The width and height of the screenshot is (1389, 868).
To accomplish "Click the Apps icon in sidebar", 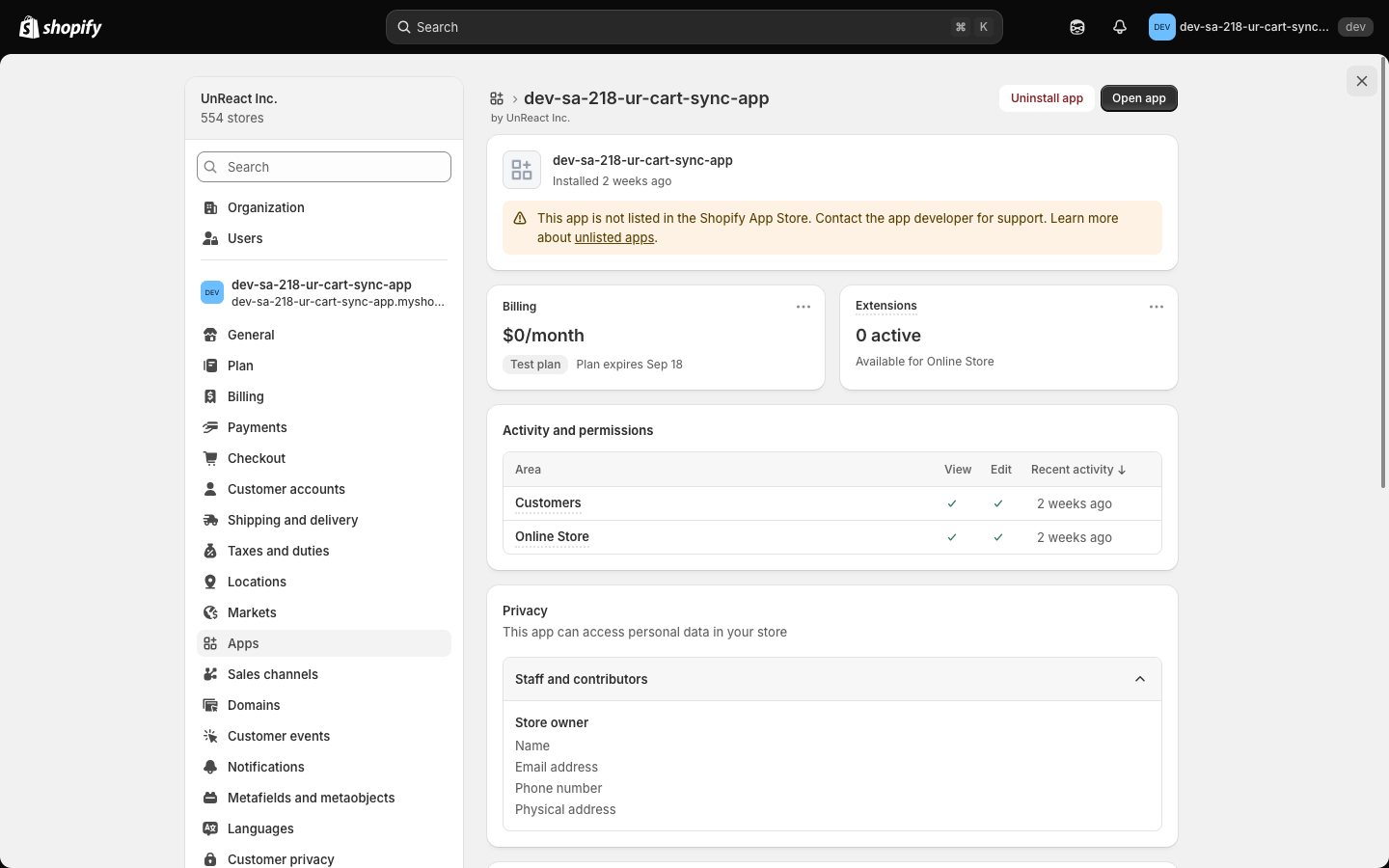I will click(210, 643).
